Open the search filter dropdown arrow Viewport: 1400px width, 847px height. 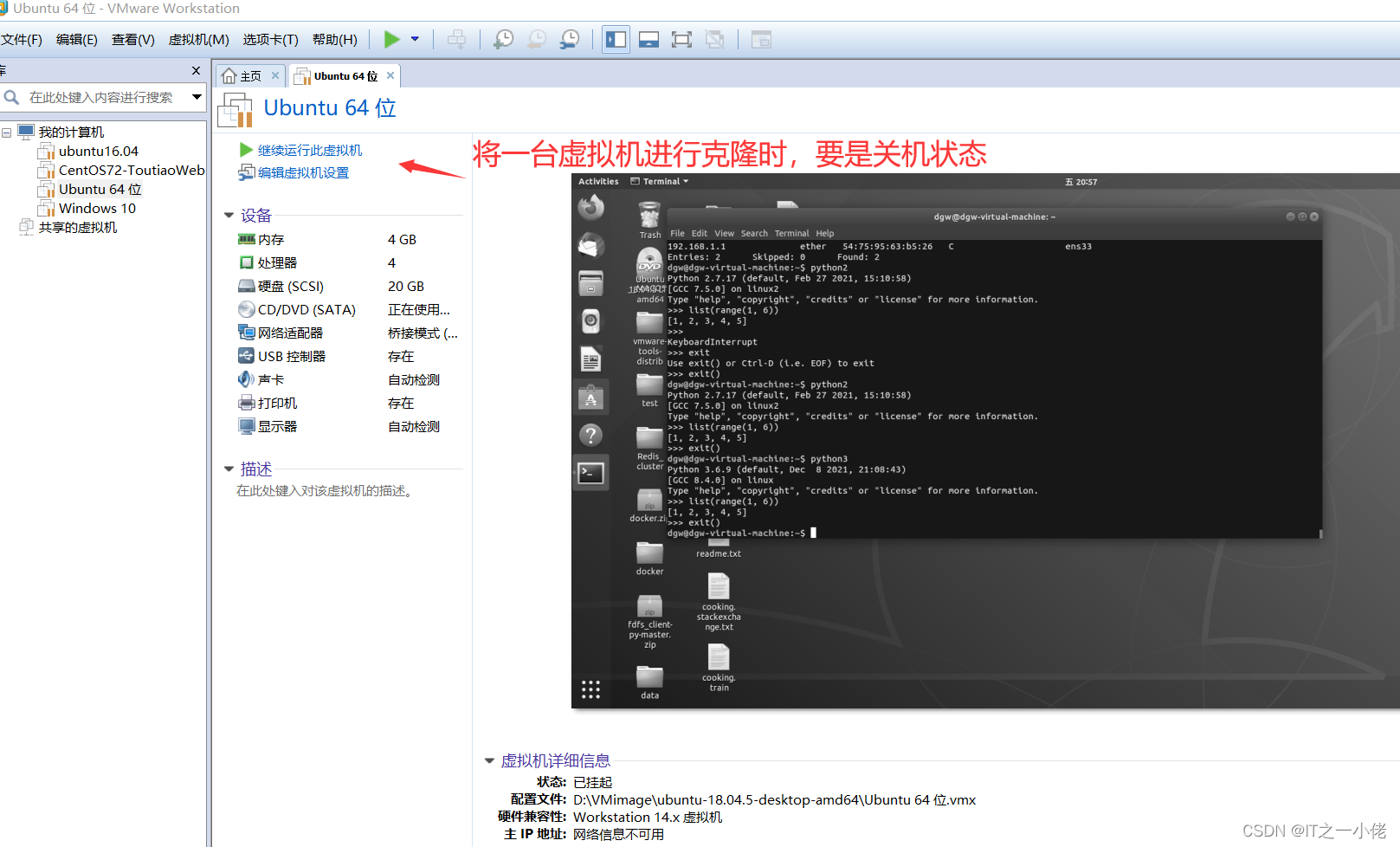[x=197, y=97]
